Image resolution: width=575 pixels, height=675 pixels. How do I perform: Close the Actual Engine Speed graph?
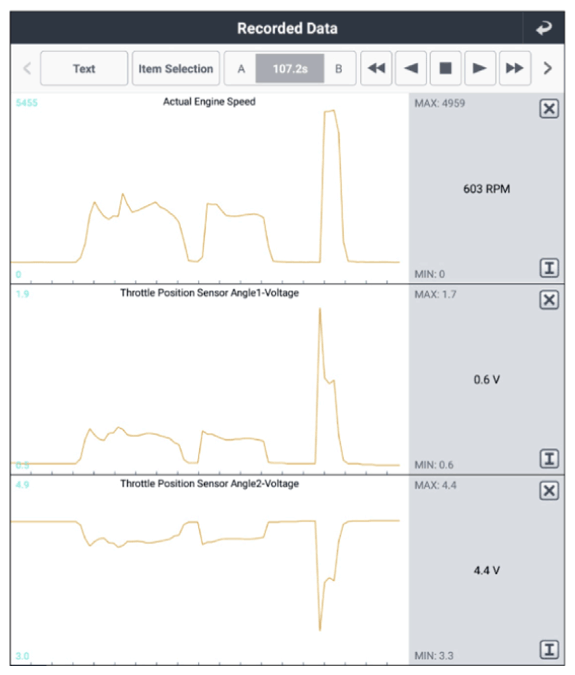pyautogui.click(x=549, y=108)
